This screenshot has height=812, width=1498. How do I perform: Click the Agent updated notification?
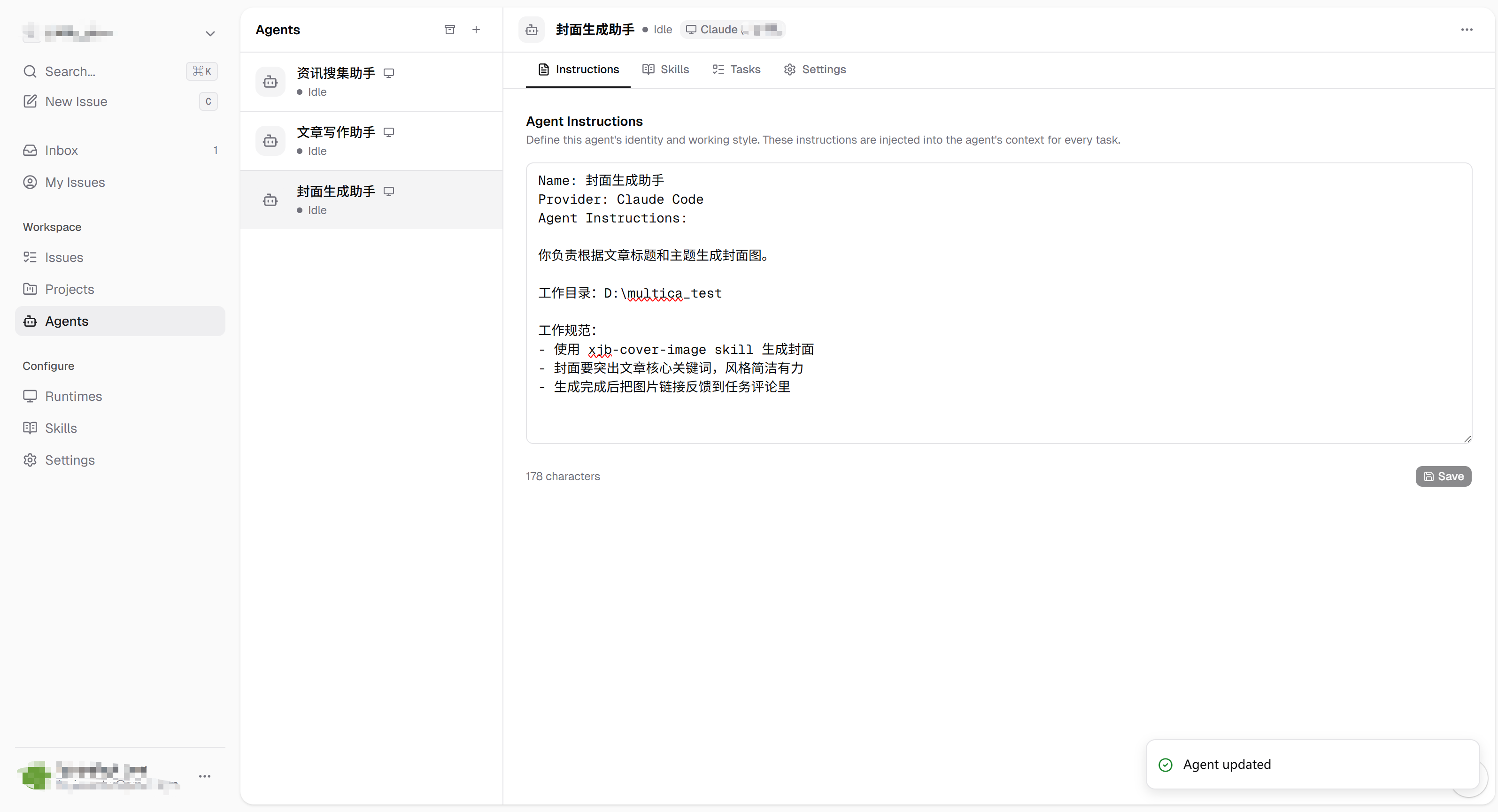click(1312, 764)
